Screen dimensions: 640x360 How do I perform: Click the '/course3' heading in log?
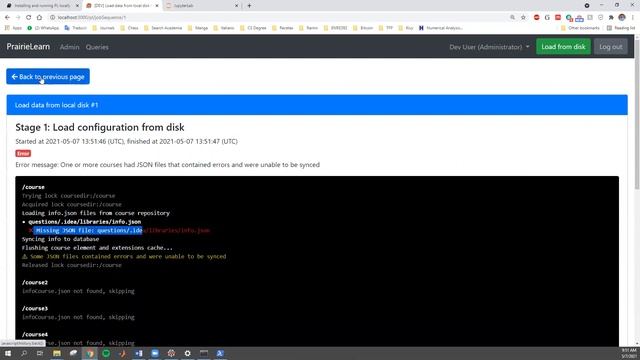[x=35, y=309]
